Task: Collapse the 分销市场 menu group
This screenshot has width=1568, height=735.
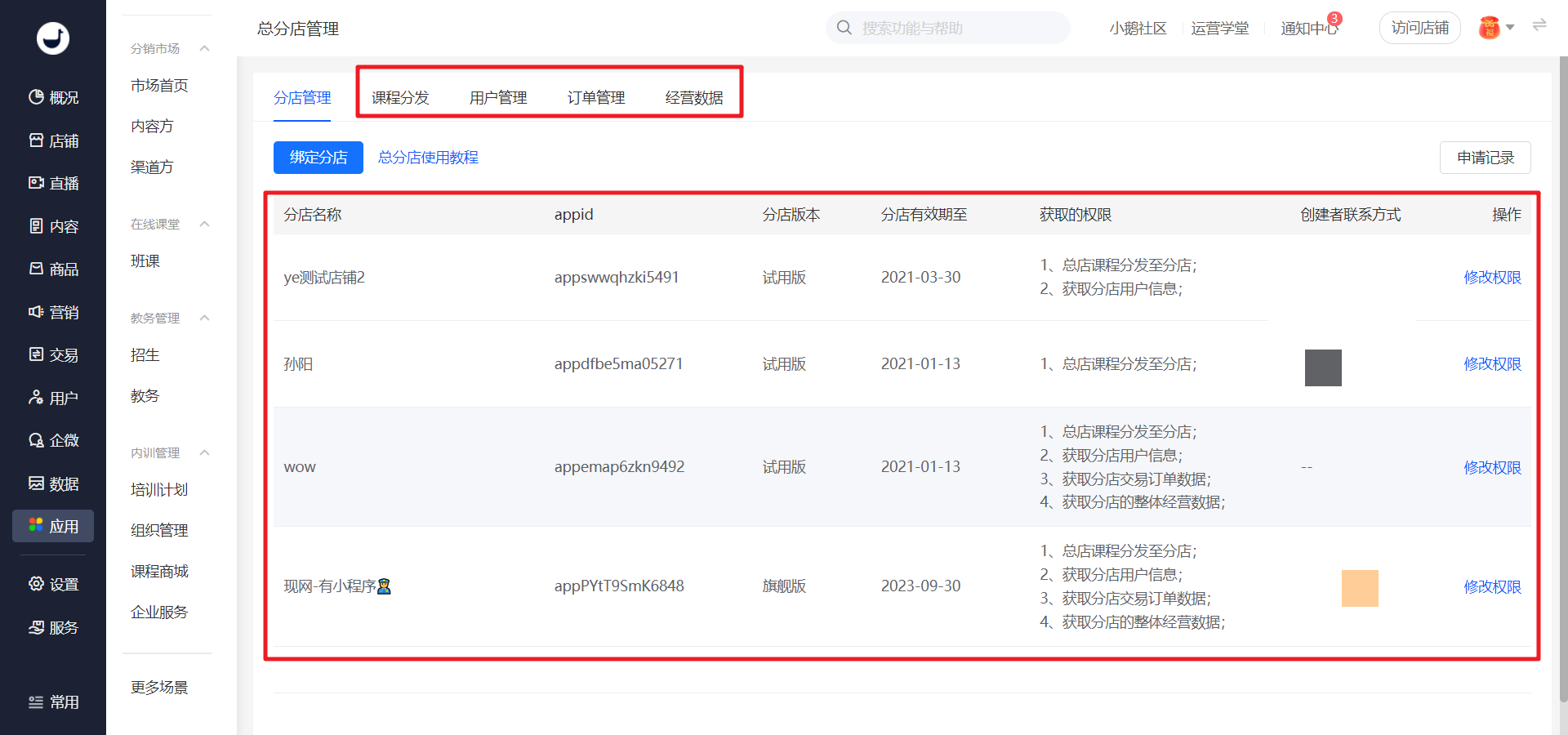Action: point(205,48)
